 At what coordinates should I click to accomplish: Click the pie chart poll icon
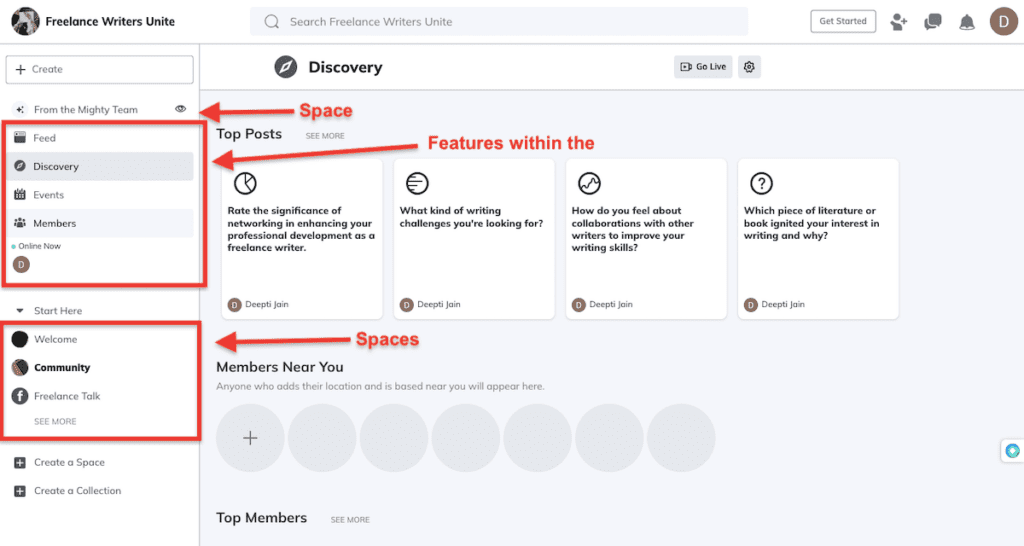pyautogui.click(x=245, y=183)
